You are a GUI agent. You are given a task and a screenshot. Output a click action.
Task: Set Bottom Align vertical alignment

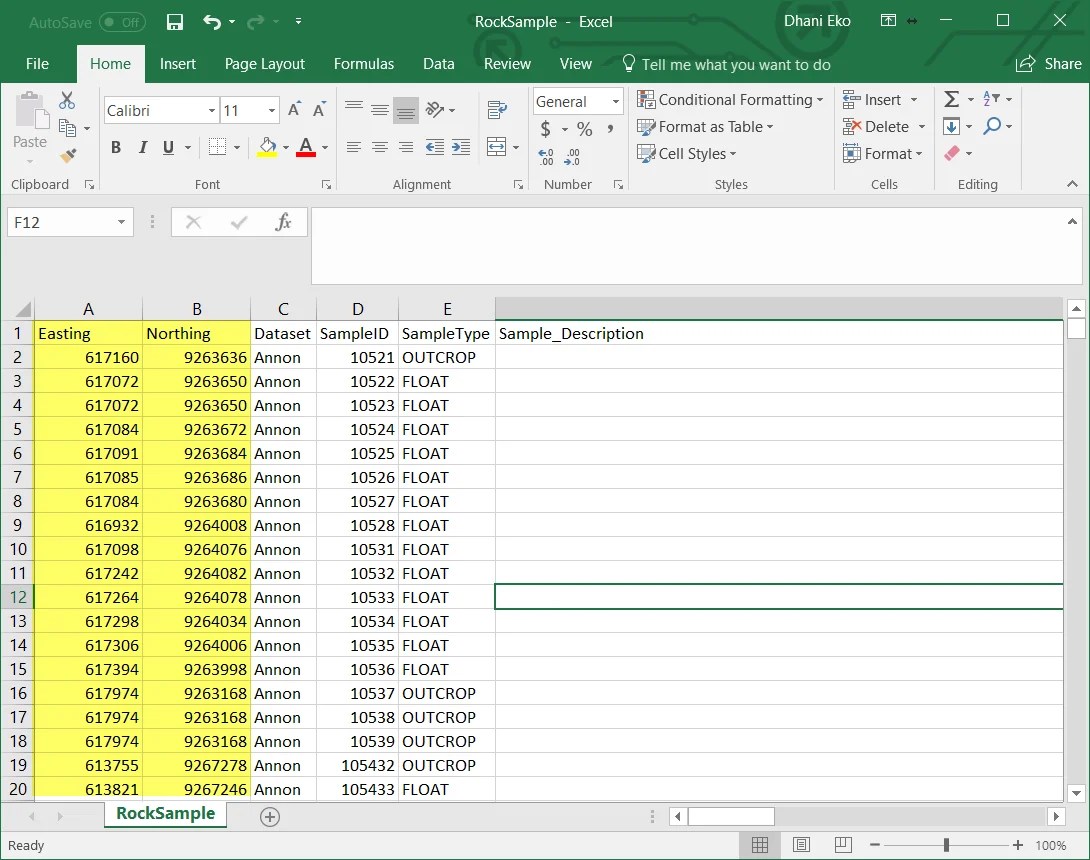coord(406,110)
